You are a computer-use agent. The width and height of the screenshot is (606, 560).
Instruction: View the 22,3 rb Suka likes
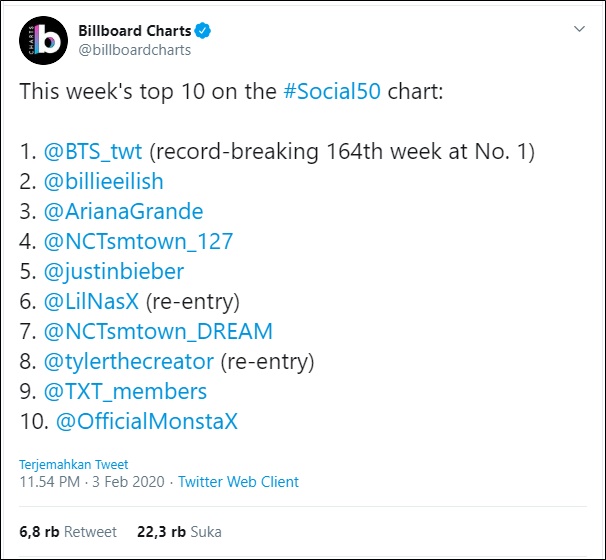point(179,532)
